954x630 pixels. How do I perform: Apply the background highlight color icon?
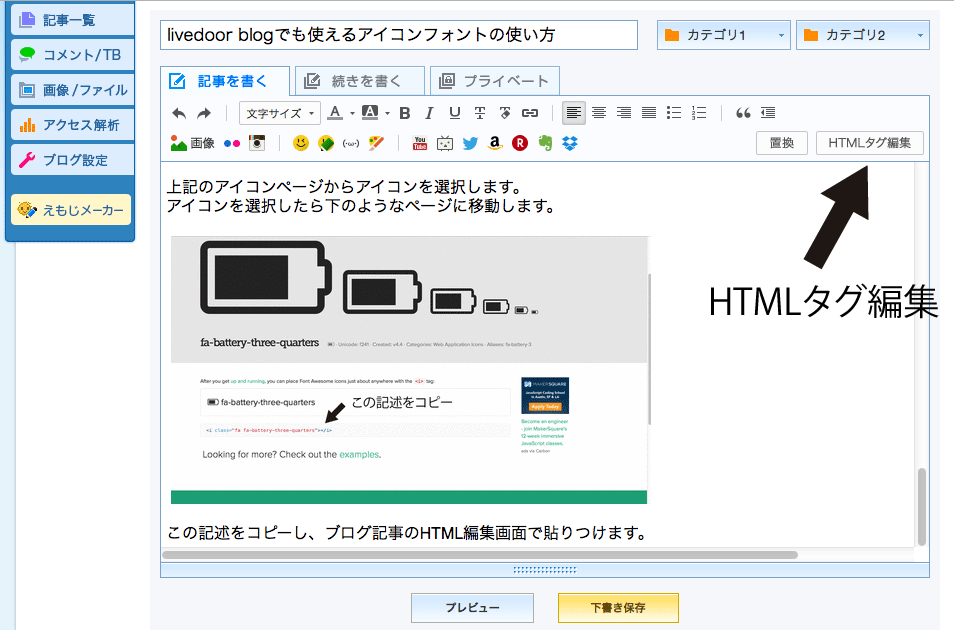pos(369,113)
